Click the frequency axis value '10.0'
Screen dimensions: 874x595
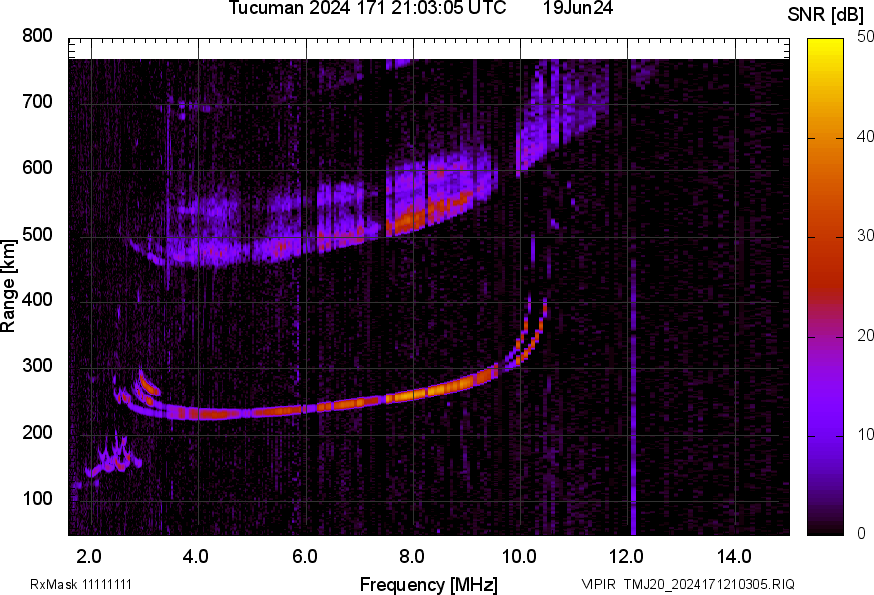[519, 557]
